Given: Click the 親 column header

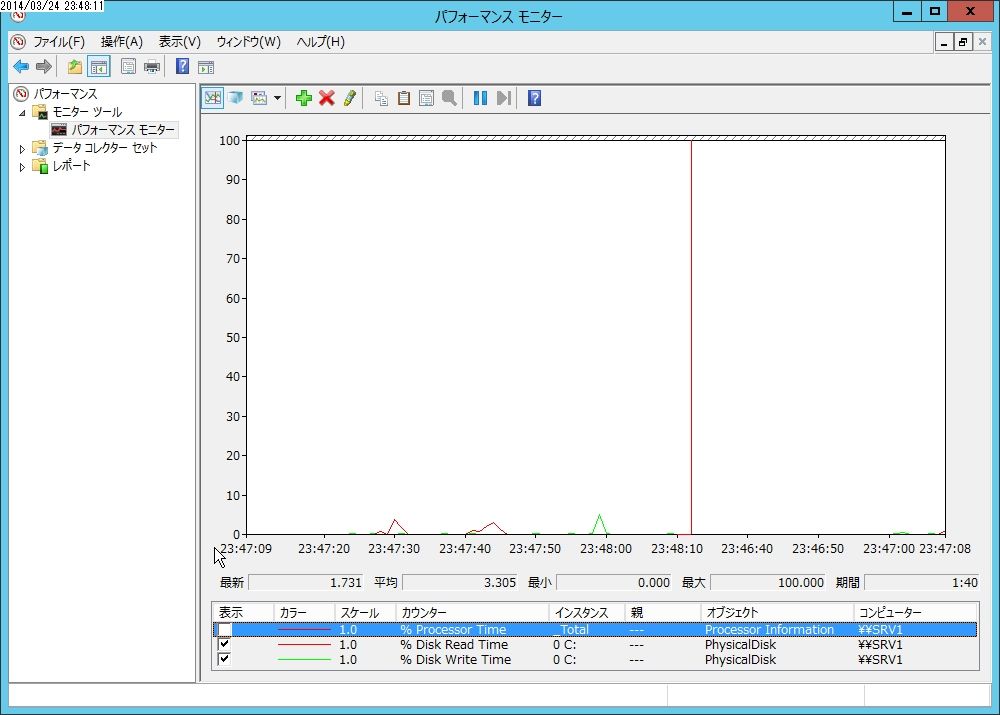Looking at the screenshot, I should [663, 612].
